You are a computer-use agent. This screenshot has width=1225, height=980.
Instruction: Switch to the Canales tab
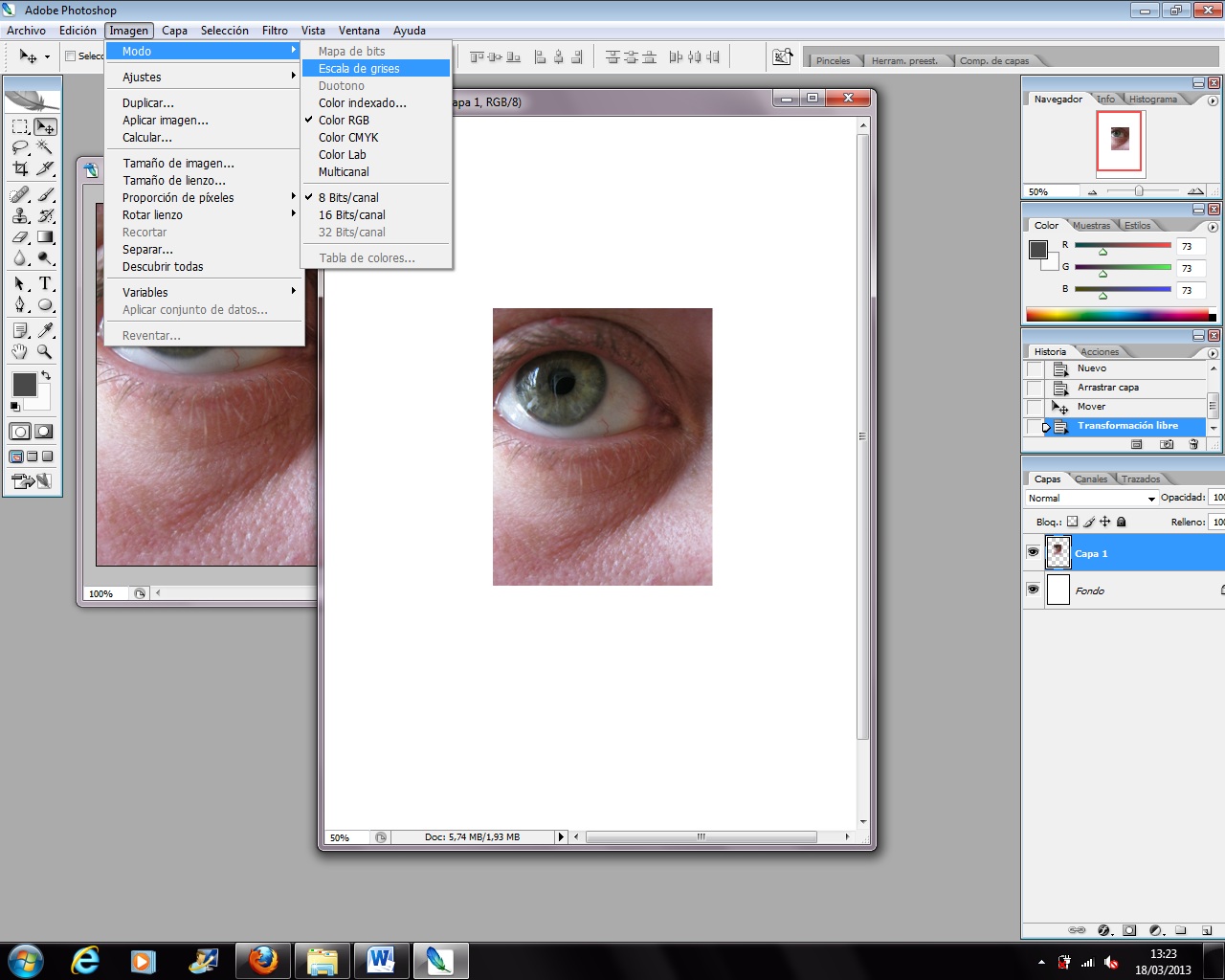point(1091,479)
